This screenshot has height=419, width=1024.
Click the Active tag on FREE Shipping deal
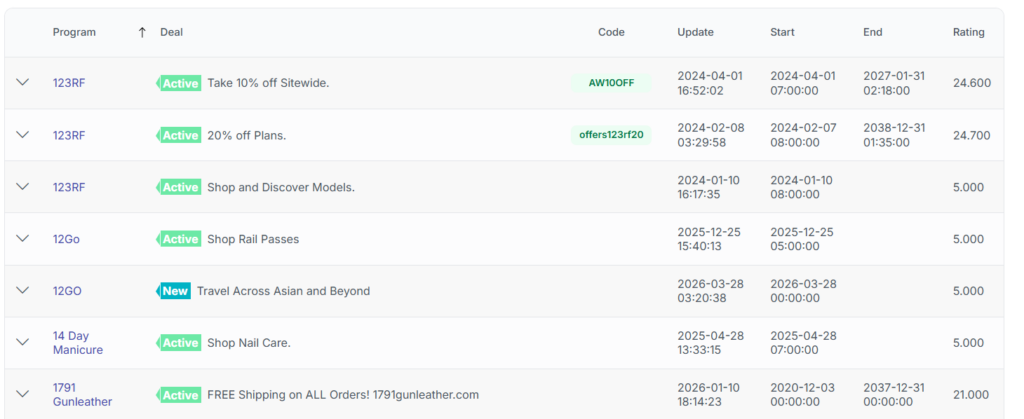[x=180, y=395]
